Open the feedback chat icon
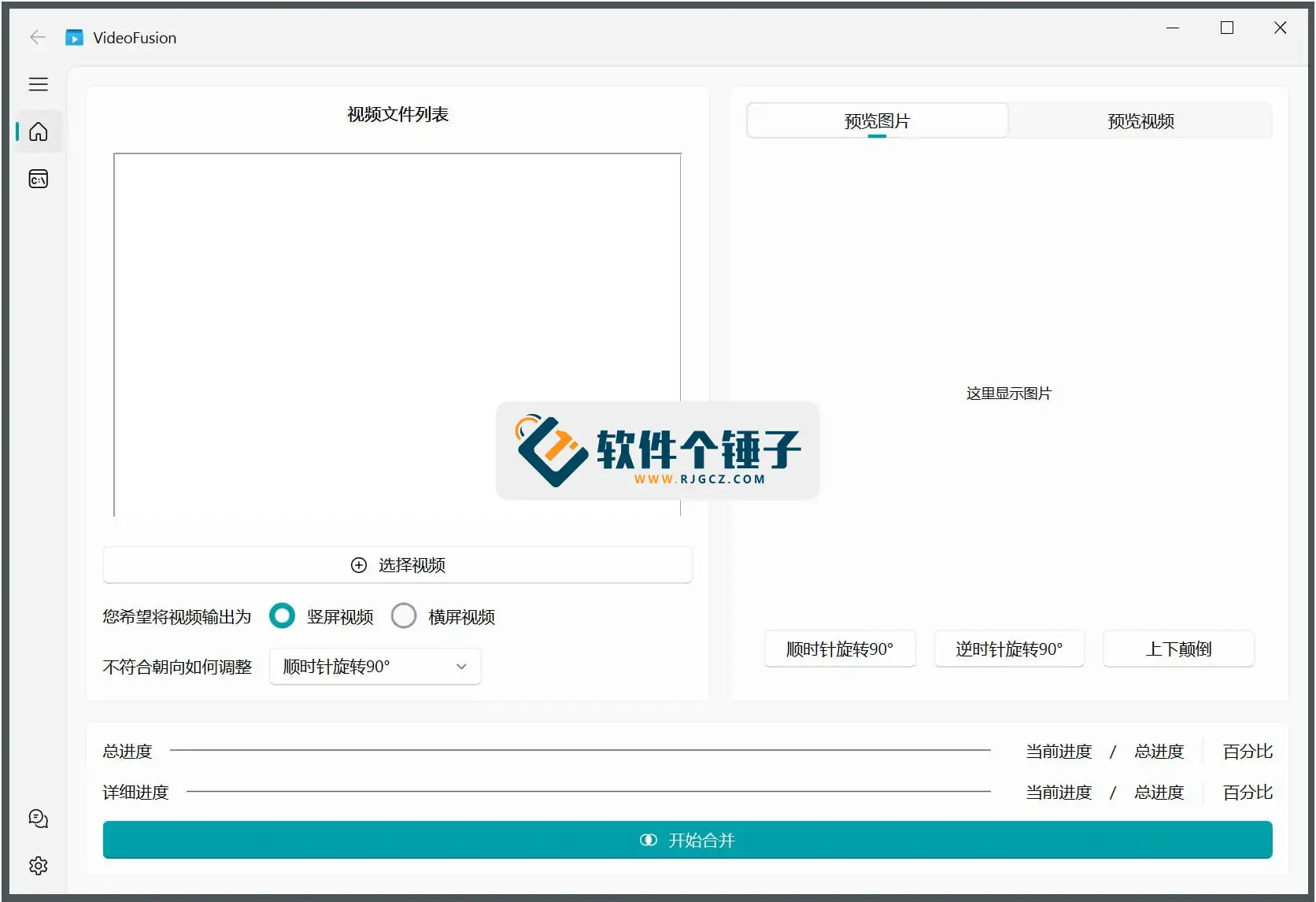Viewport: 1316px width, 902px height. click(x=38, y=819)
